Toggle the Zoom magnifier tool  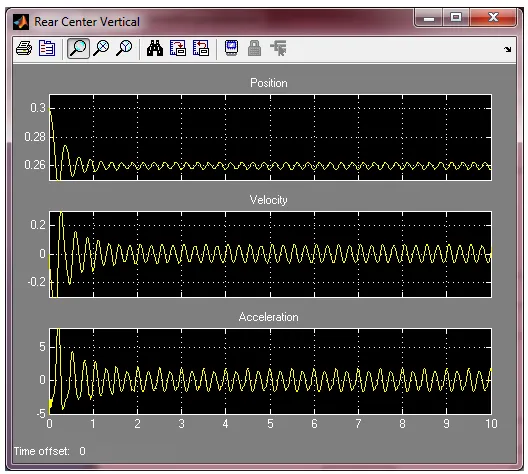pos(78,48)
